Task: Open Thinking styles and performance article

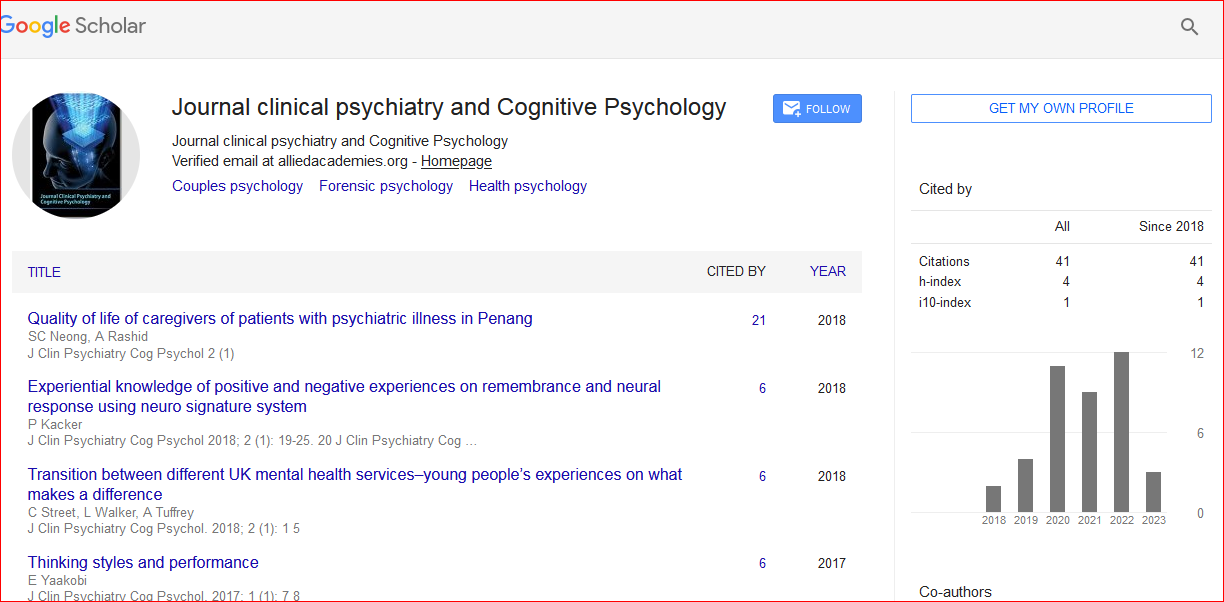Action: pyautogui.click(x=143, y=563)
